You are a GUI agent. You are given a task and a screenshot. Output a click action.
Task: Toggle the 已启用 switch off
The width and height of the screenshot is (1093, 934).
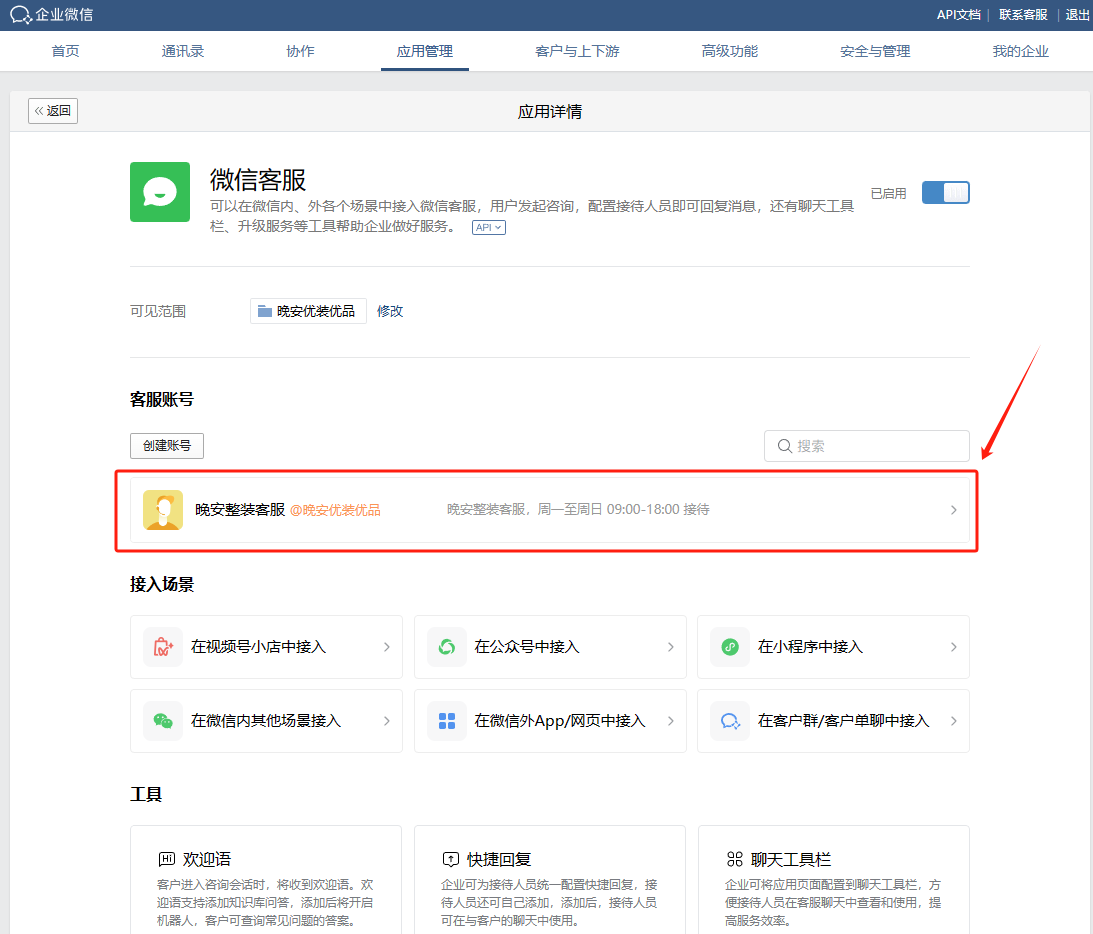(945, 192)
